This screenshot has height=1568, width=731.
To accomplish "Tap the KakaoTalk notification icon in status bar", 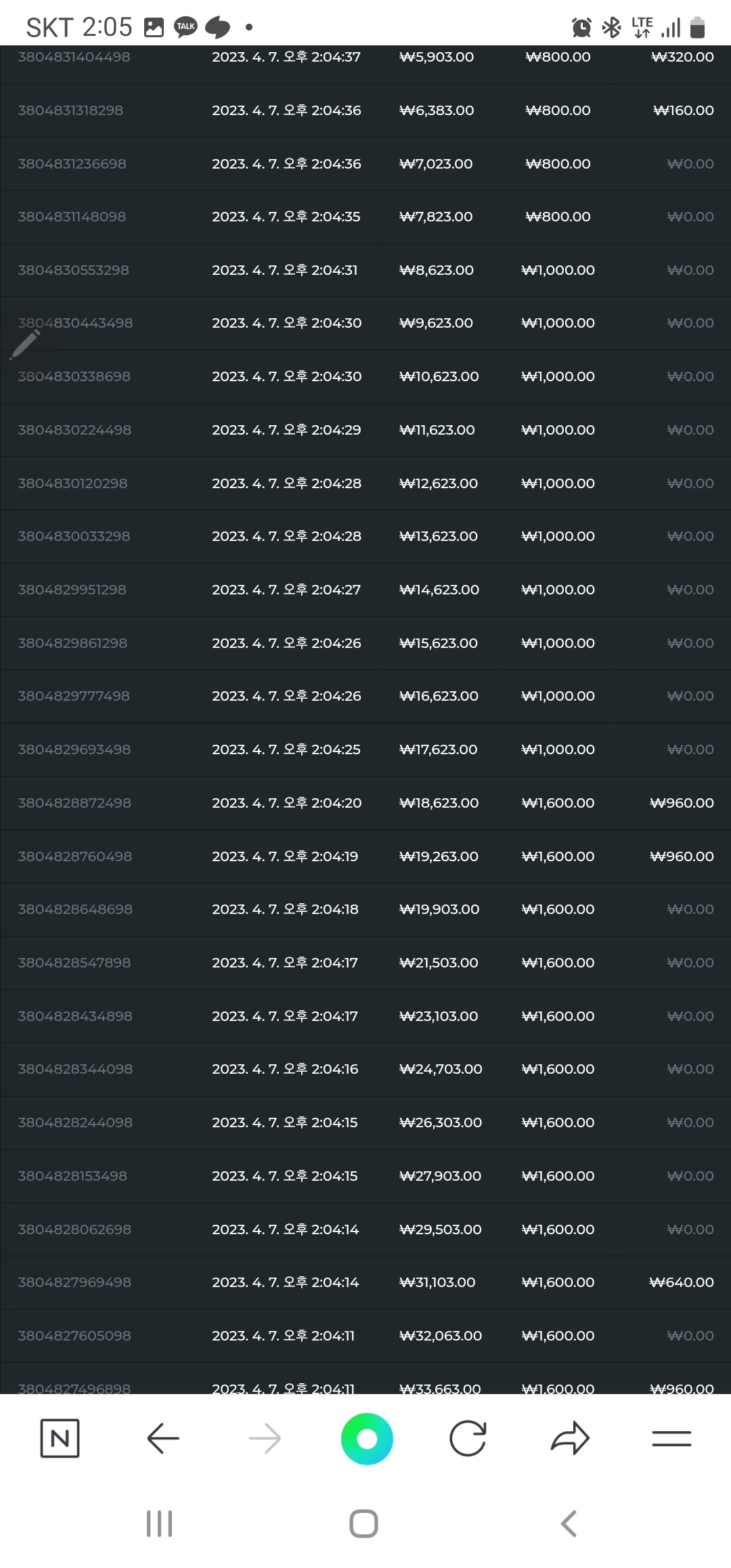I will 185,27.
